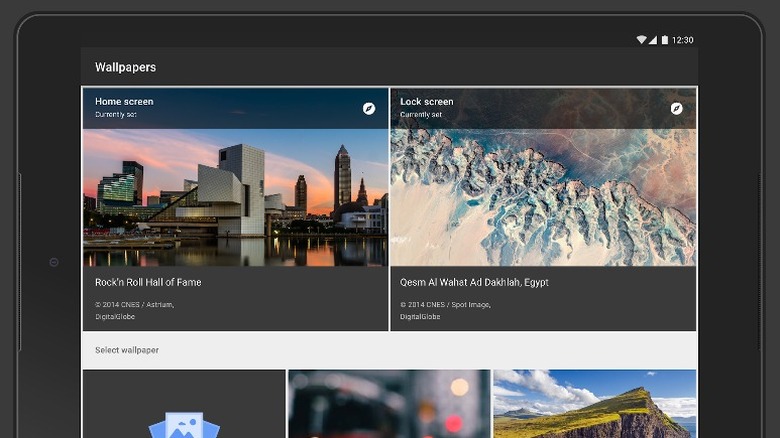Click the Rock'n Roll Hall of Fame title

tap(148, 282)
